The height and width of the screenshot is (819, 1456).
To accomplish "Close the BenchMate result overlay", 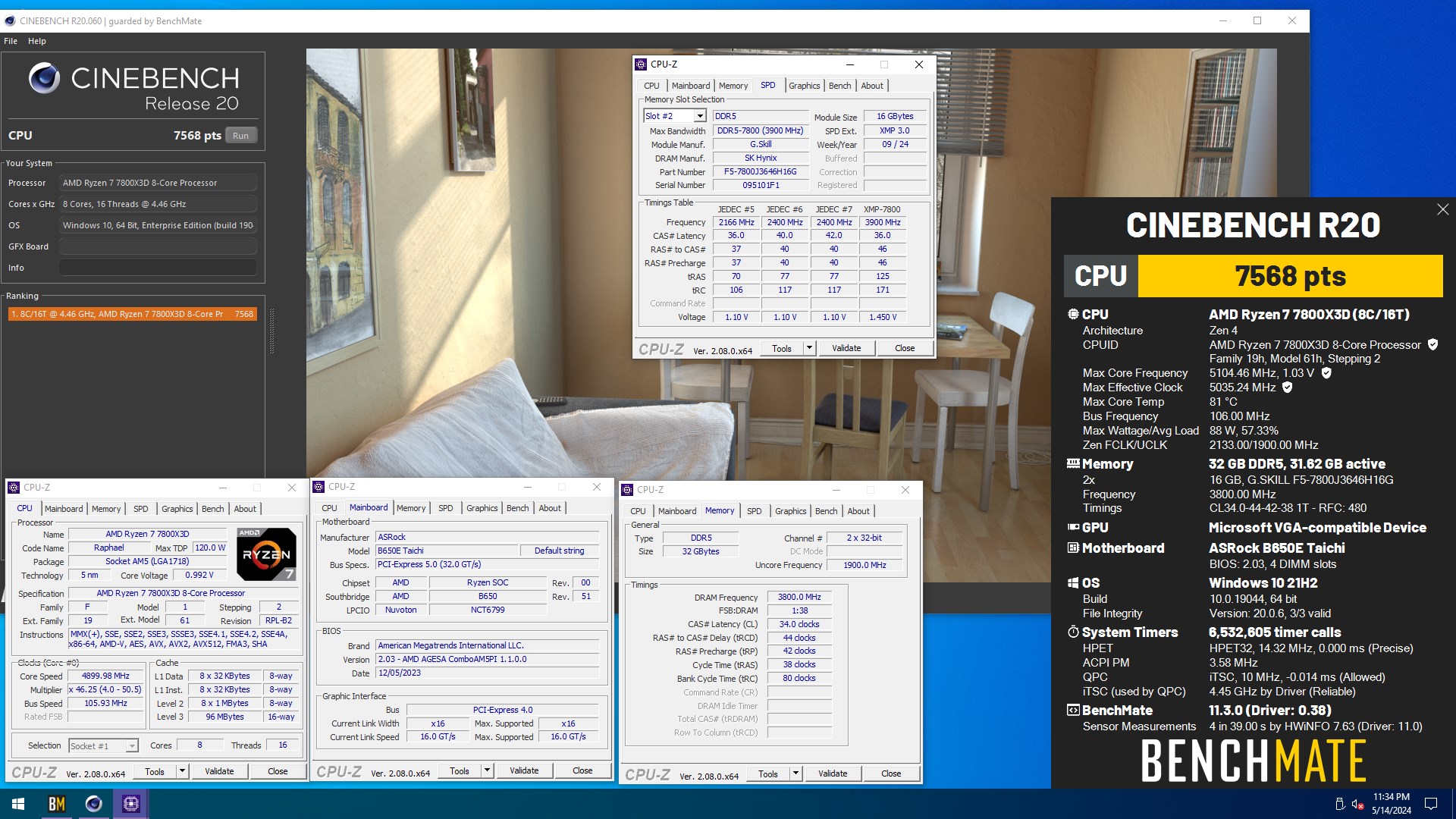I will pyautogui.click(x=1442, y=209).
